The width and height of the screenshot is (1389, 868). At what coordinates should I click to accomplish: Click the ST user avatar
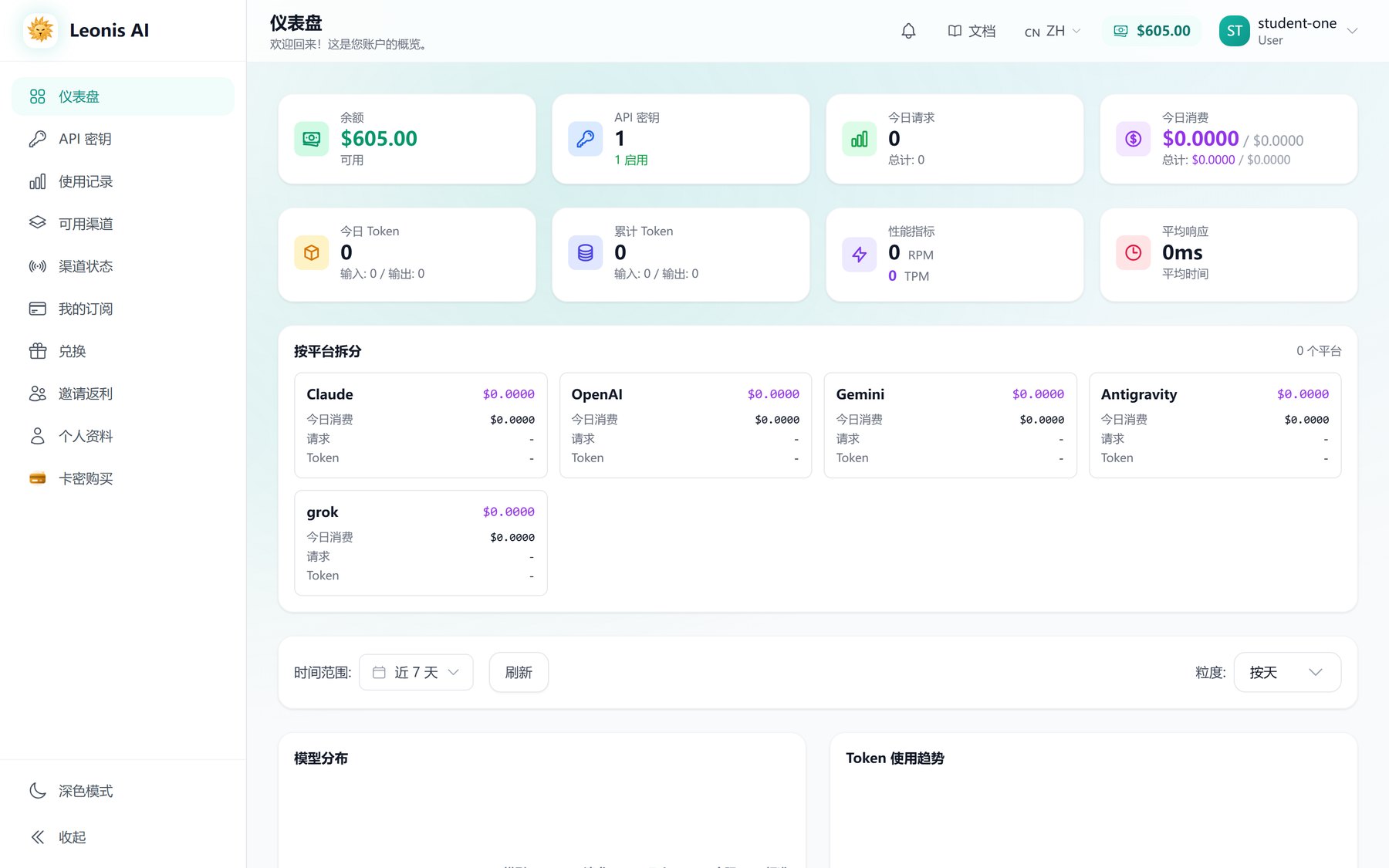click(1234, 31)
